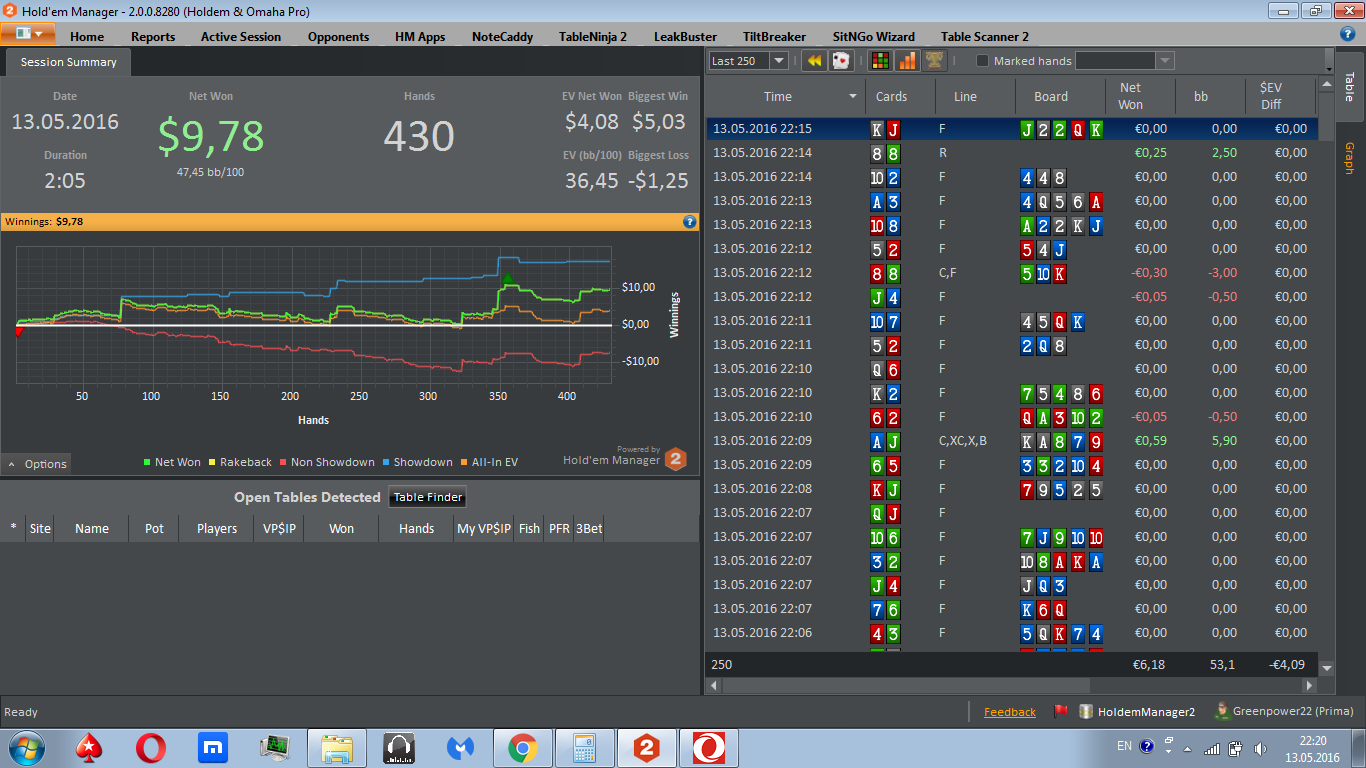1366x768 pixels.
Task: Go to the Home tab
Action: coord(87,37)
